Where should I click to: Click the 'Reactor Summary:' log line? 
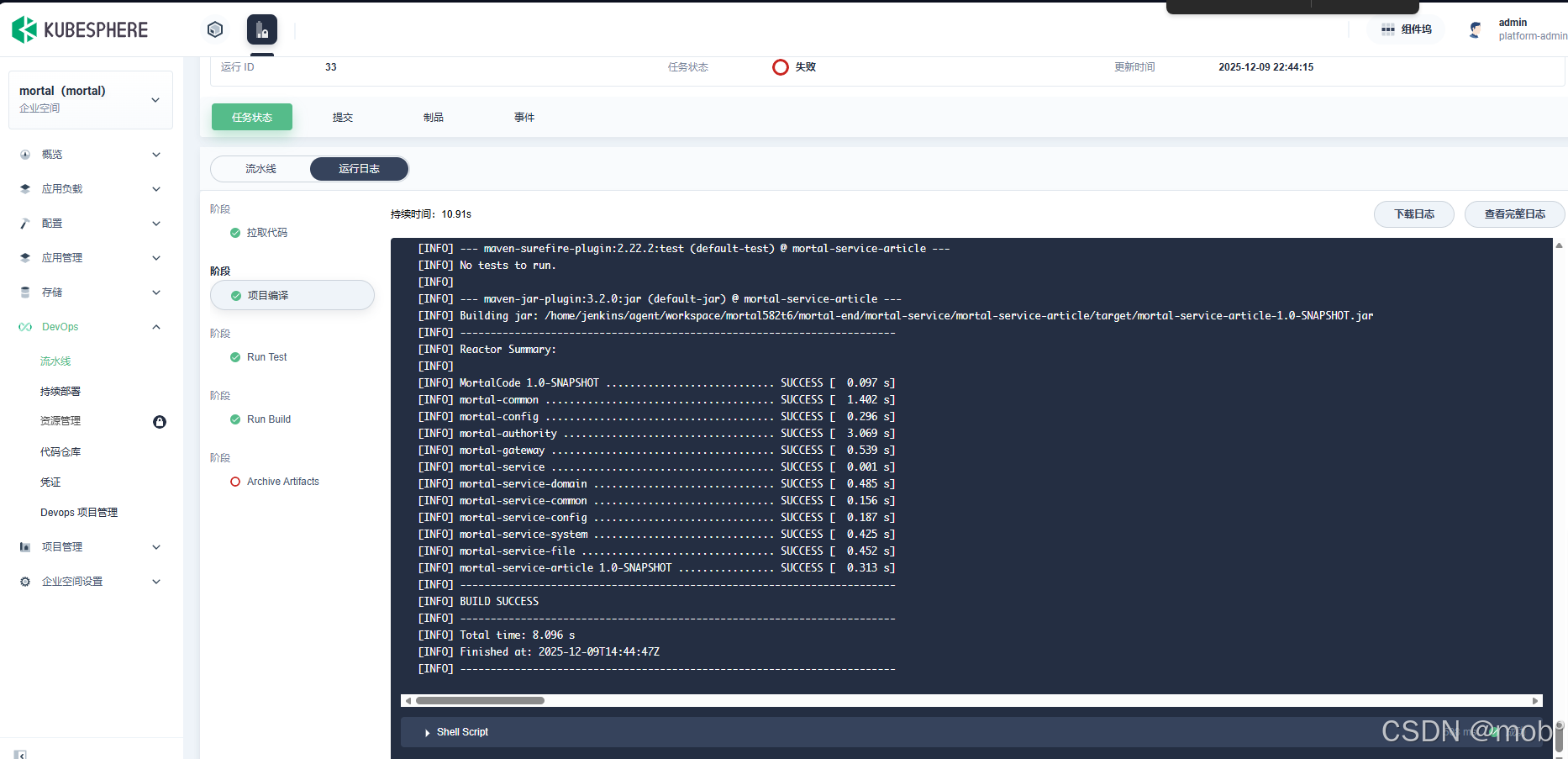pos(508,350)
